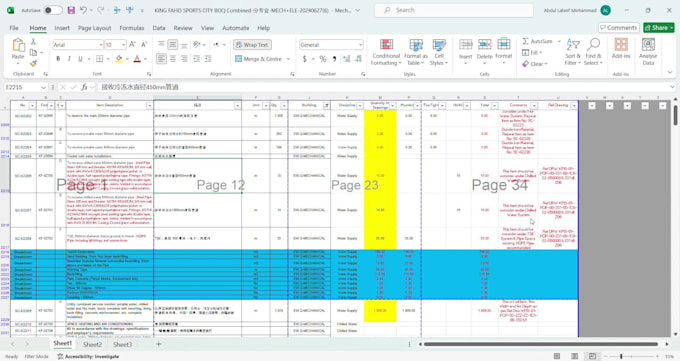The image size is (680, 361).
Task: Expand the formula bar
Action: [672, 87]
